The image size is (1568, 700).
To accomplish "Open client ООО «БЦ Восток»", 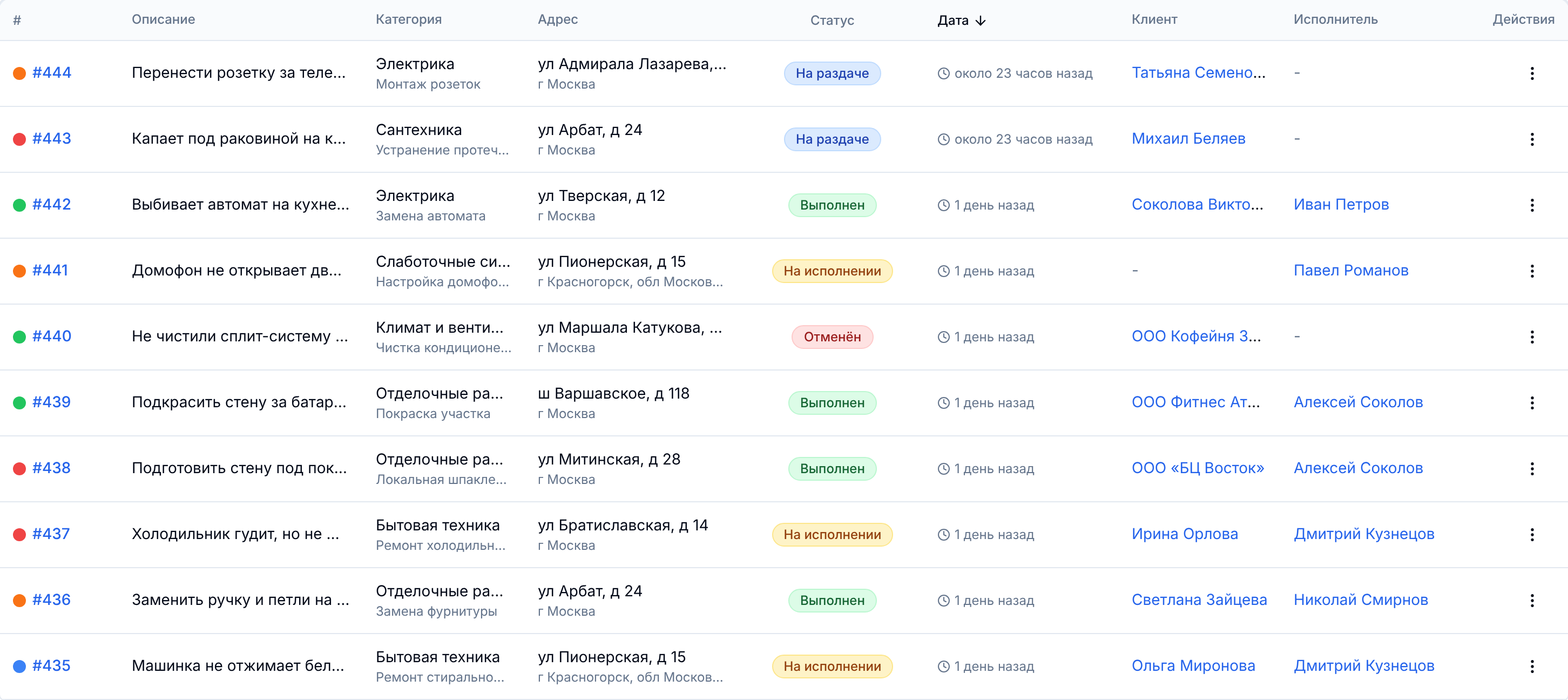I will tap(1197, 468).
